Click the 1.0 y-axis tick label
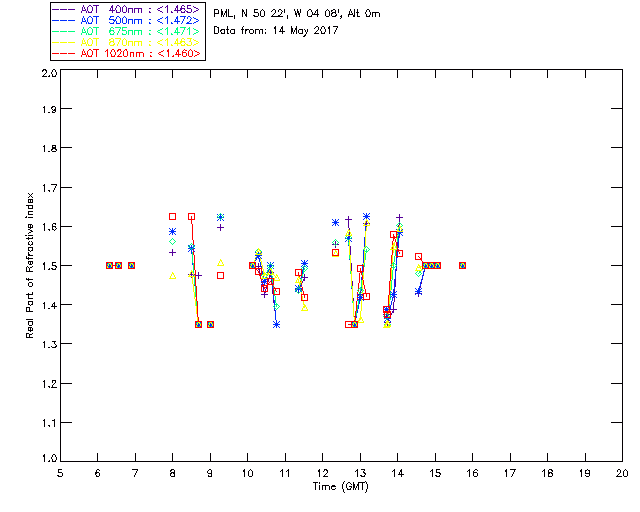The width and height of the screenshot is (640, 512). 49,458
